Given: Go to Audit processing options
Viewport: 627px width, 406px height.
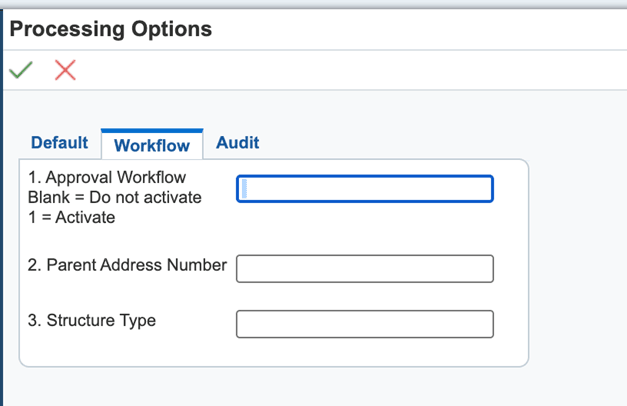Looking at the screenshot, I should (x=237, y=143).
